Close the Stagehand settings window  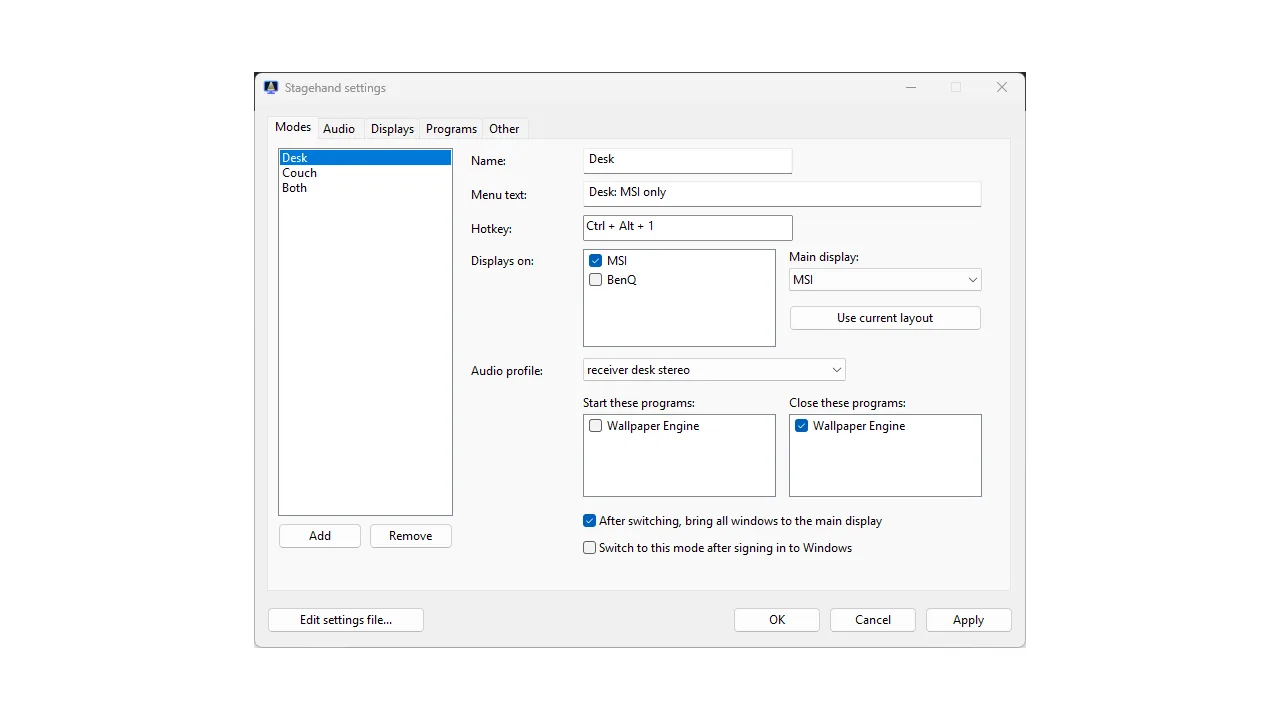point(1002,88)
